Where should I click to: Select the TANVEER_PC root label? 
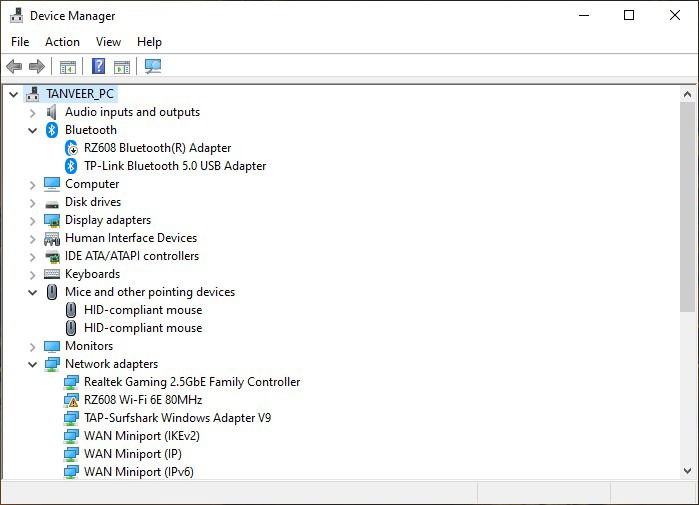80,94
